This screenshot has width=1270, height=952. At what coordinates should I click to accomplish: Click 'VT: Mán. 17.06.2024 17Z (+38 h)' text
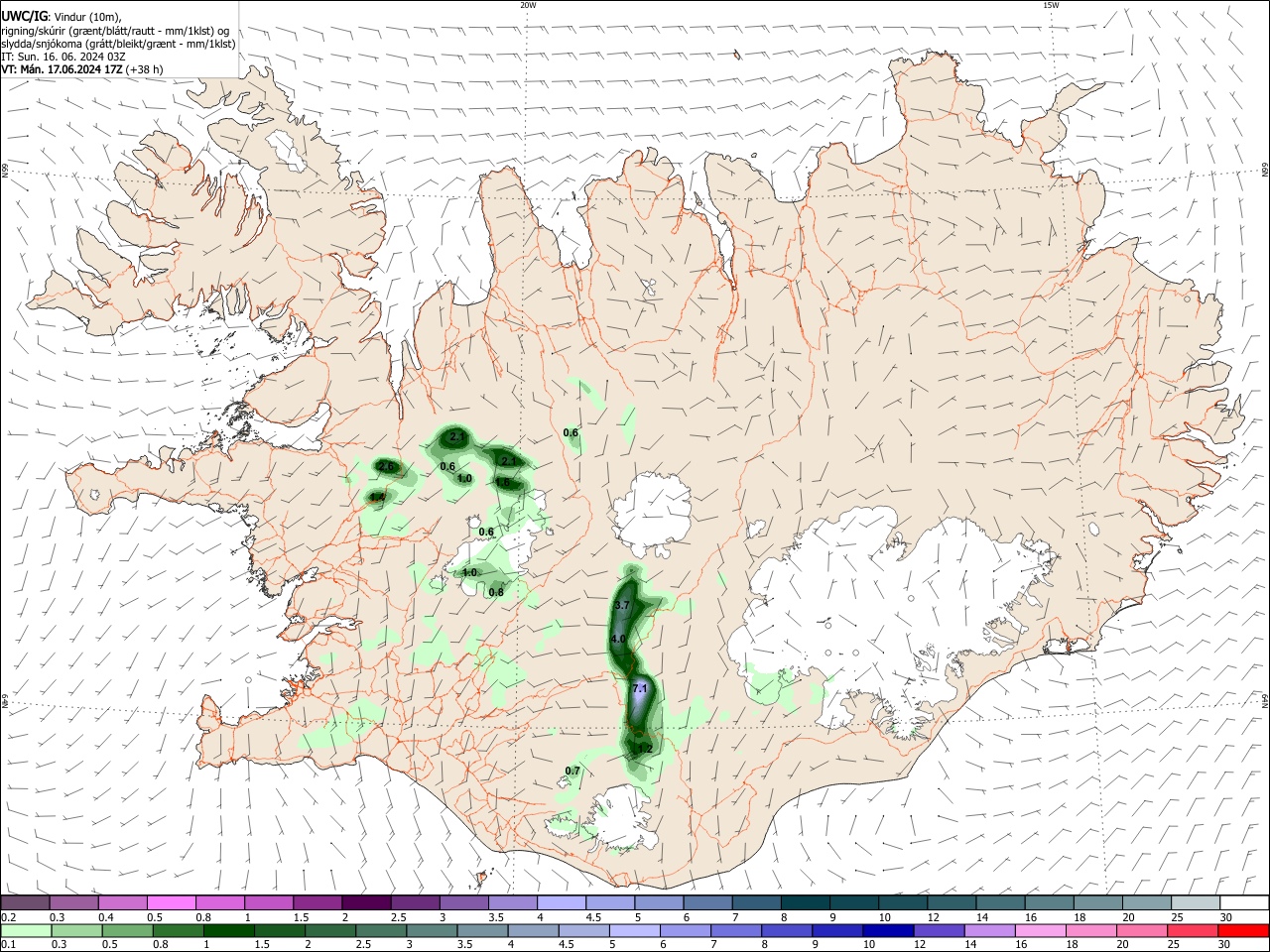82,69
